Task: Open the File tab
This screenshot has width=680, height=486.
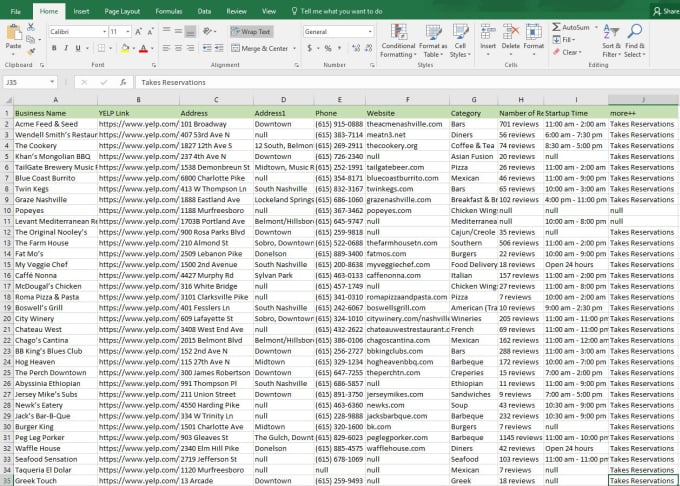Action: (x=16, y=11)
